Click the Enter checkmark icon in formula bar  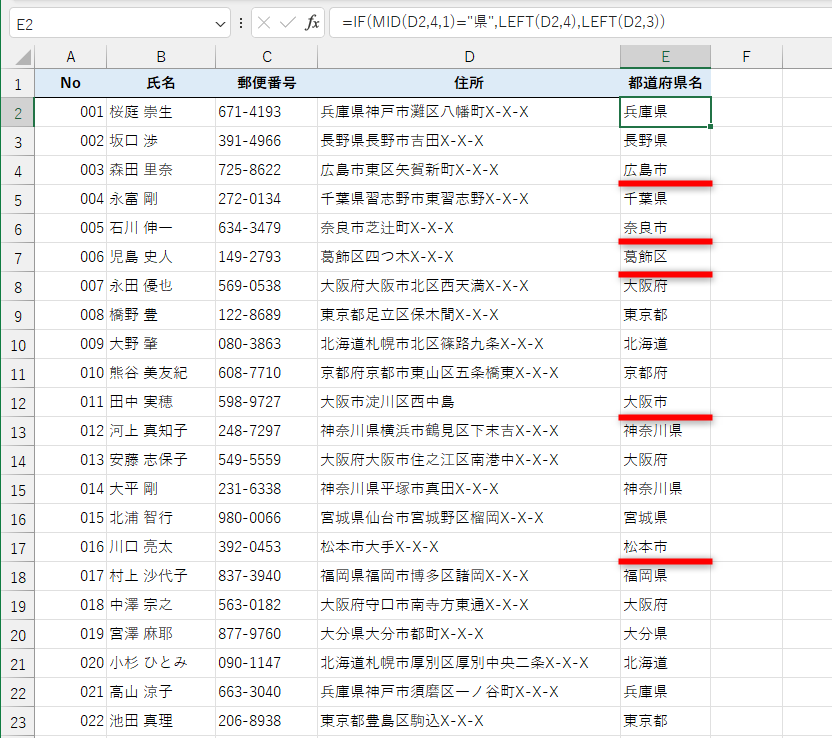[x=288, y=22]
